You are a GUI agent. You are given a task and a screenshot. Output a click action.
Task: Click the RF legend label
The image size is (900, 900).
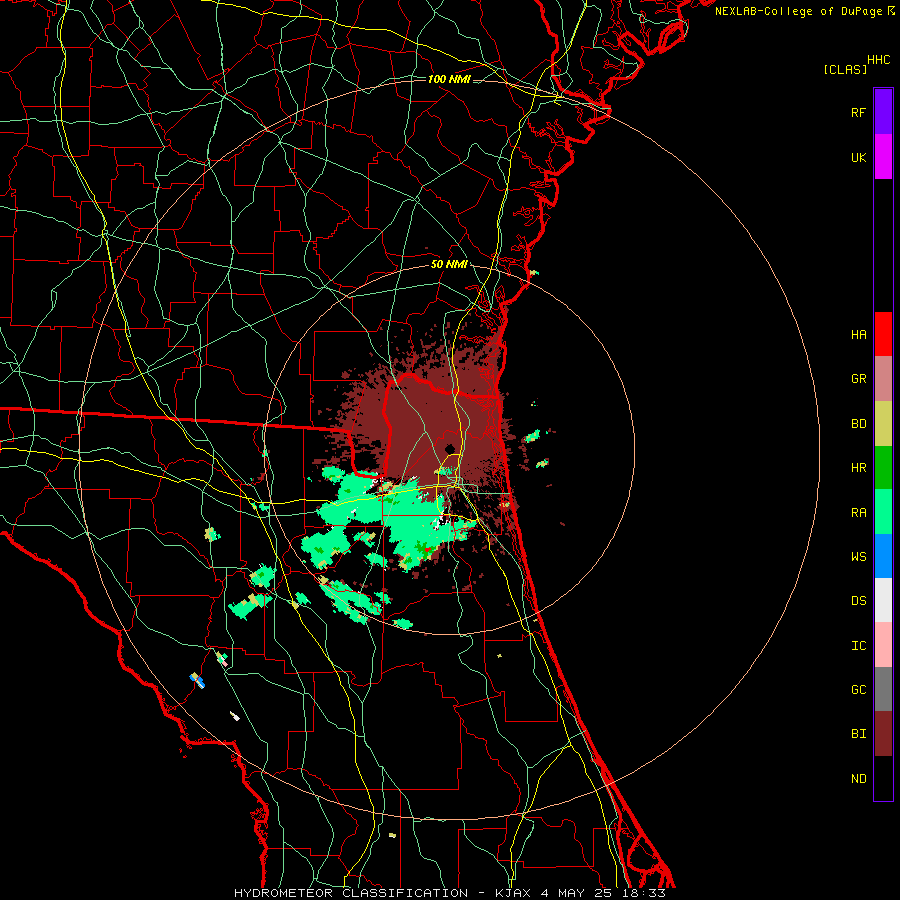[x=858, y=112]
